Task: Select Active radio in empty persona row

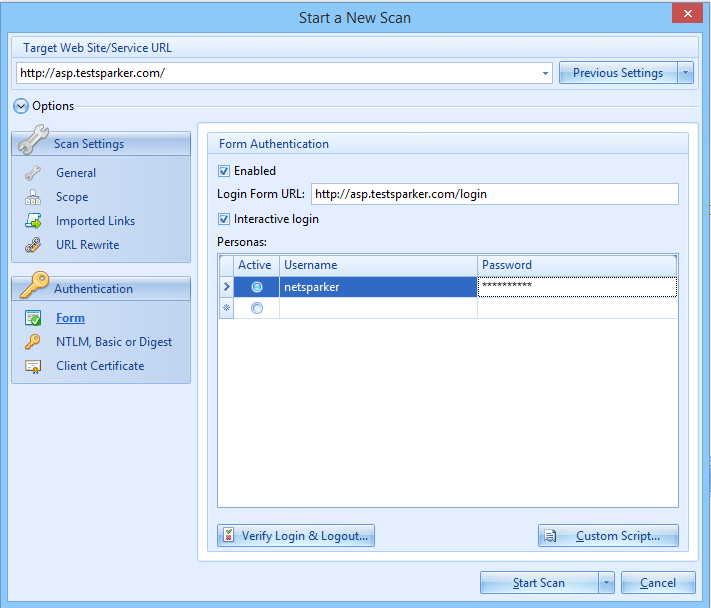Action: [x=257, y=308]
